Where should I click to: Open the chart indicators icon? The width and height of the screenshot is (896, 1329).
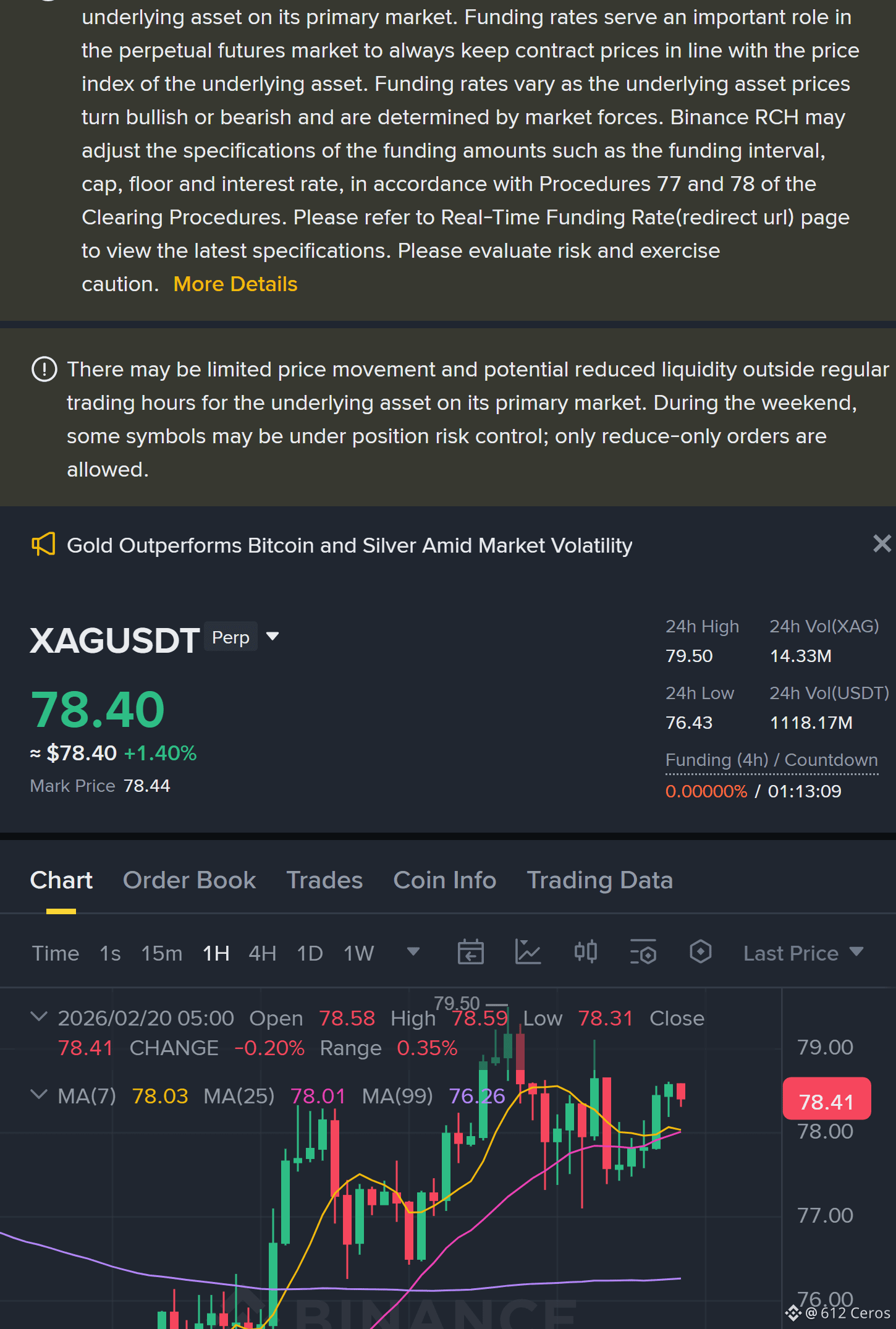[x=528, y=952]
